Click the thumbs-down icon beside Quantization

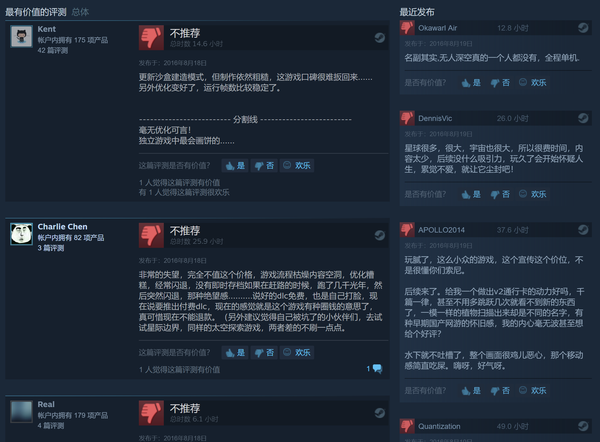click(407, 426)
